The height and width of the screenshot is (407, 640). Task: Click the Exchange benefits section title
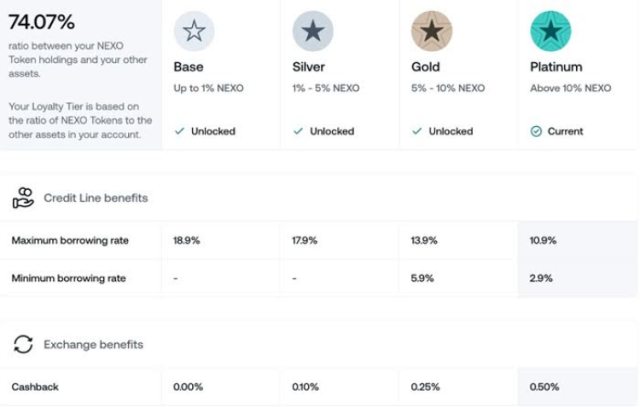pyautogui.click(x=93, y=345)
